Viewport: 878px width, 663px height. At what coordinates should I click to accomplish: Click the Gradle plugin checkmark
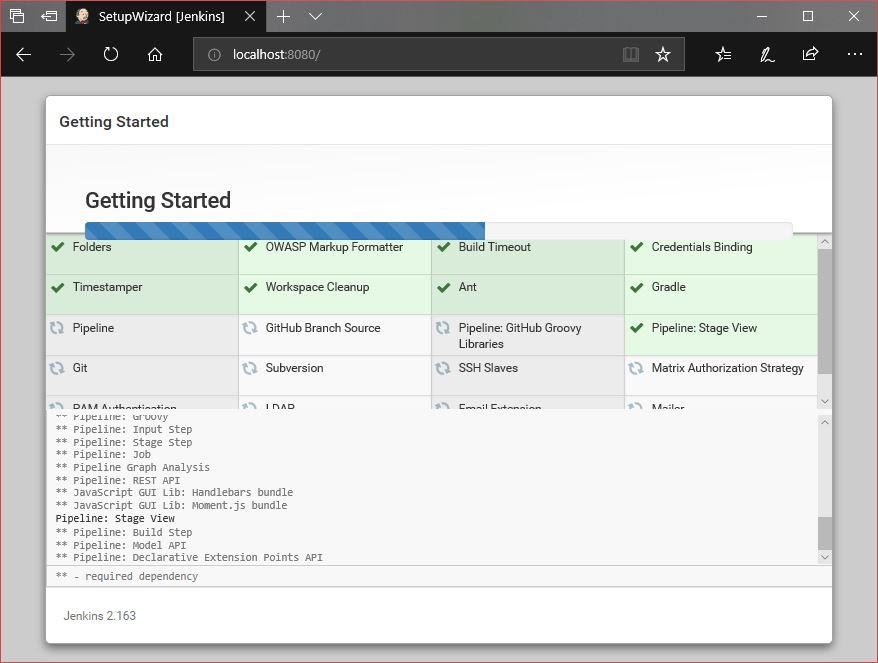636,288
